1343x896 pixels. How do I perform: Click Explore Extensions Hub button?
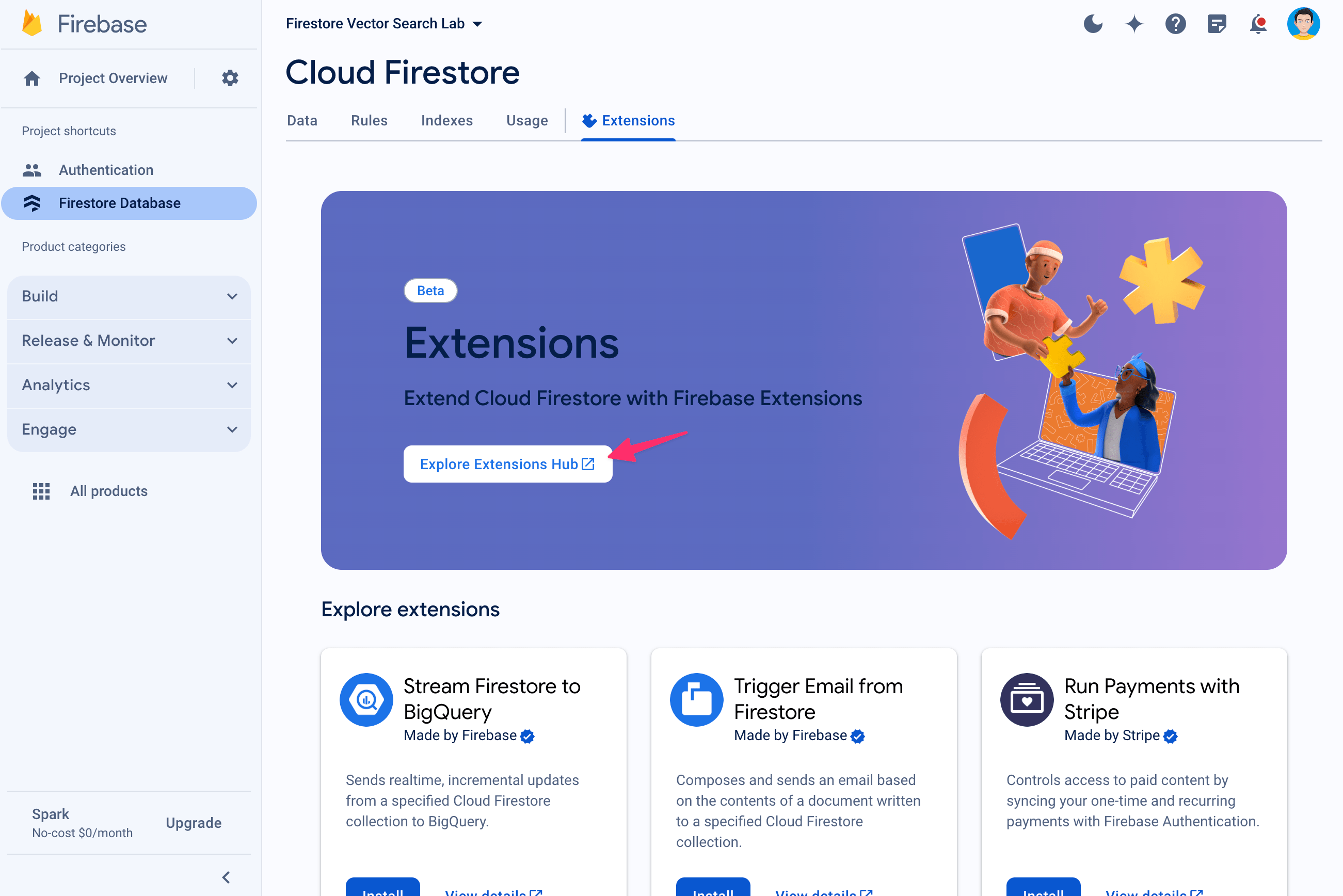pos(507,463)
